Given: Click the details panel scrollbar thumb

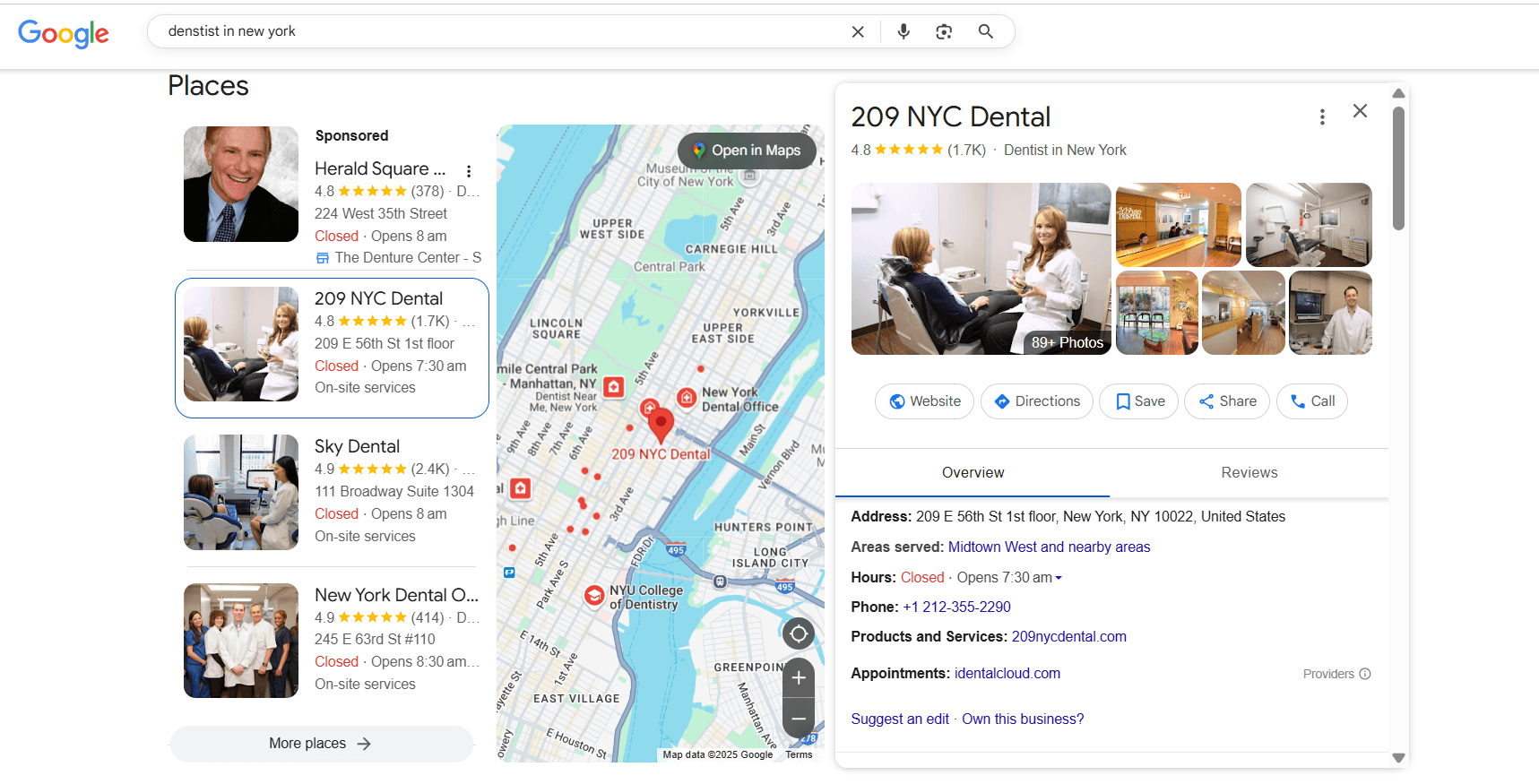Looking at the screenshot, I should 1398,168.
